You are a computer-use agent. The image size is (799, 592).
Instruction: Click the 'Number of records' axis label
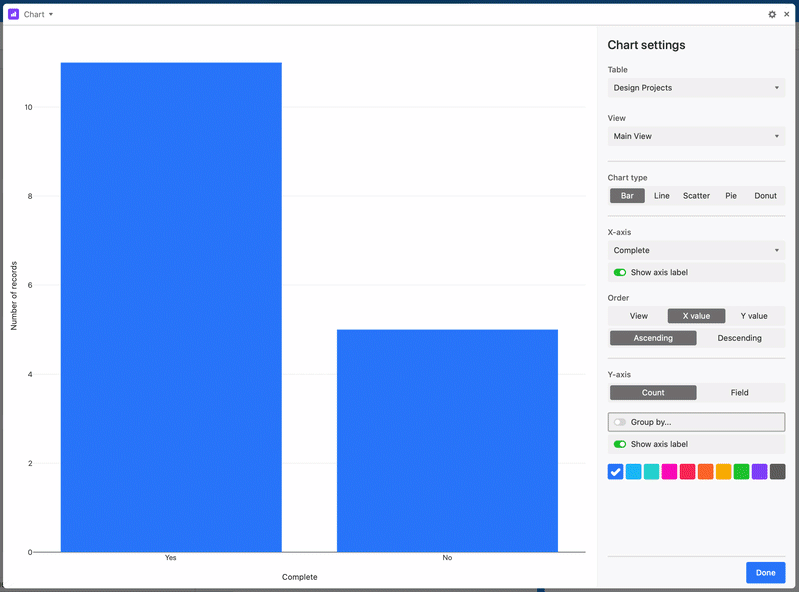coord(14,296)
